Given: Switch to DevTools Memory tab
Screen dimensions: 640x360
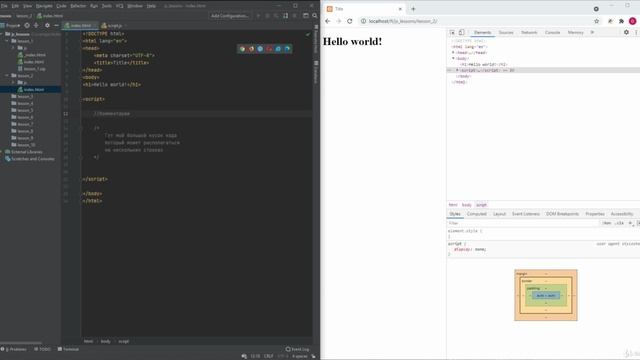Looking at the screenshot, I should click(576, 32).
